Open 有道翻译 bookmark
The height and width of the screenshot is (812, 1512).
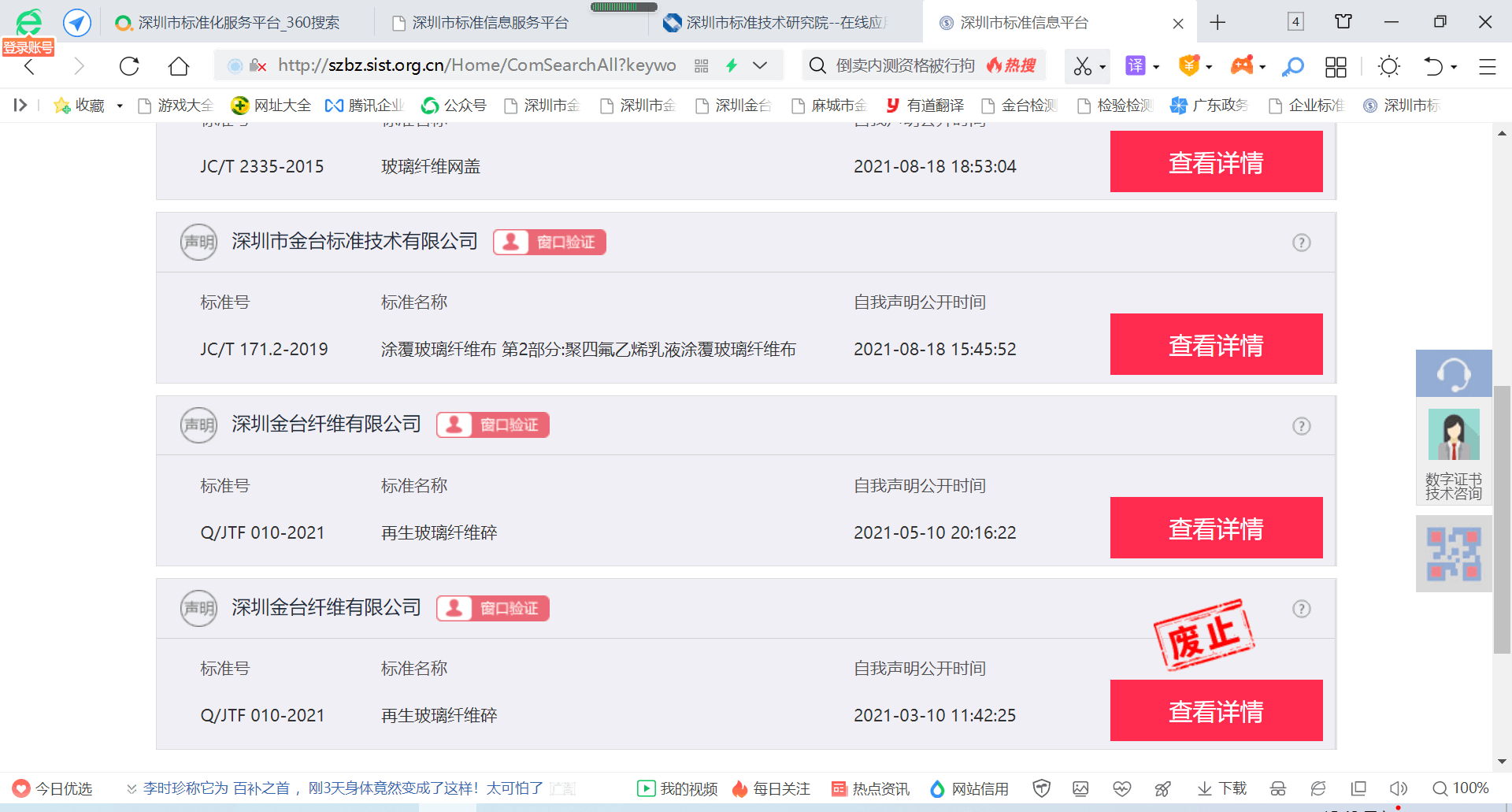(925, 106)
